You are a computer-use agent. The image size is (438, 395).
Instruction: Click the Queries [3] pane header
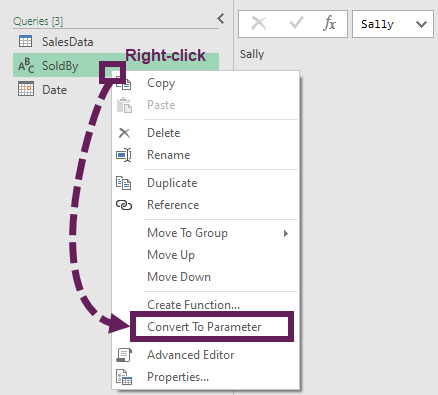point(38,21)
